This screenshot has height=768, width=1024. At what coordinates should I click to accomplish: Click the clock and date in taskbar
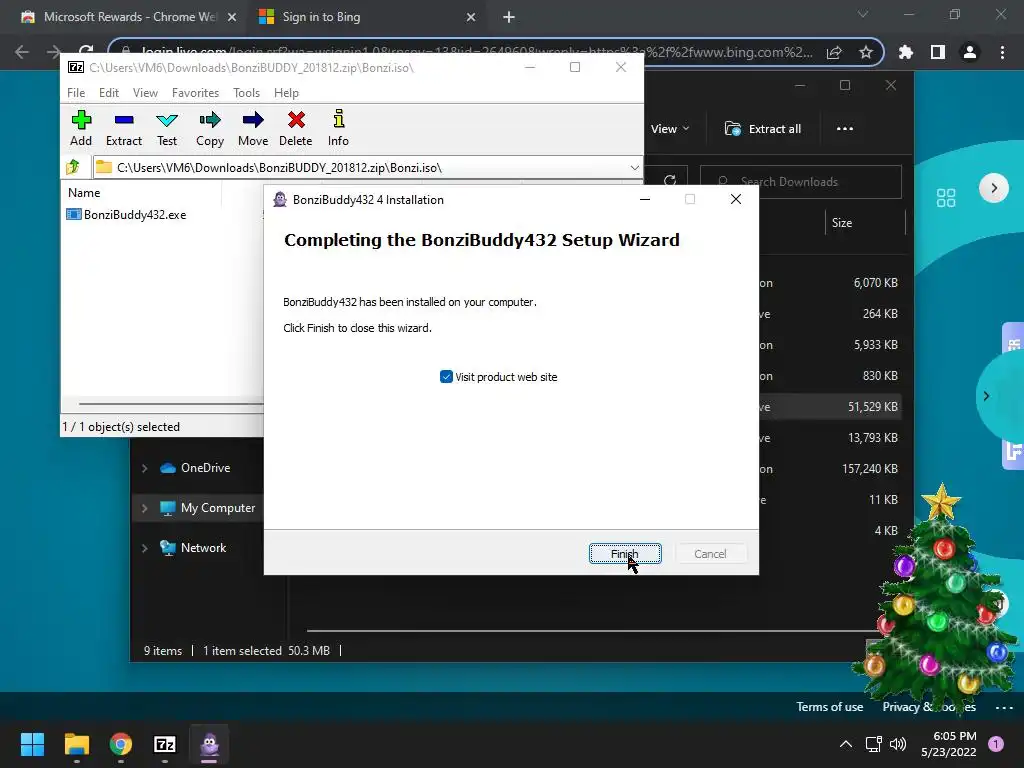pos(948,744)
